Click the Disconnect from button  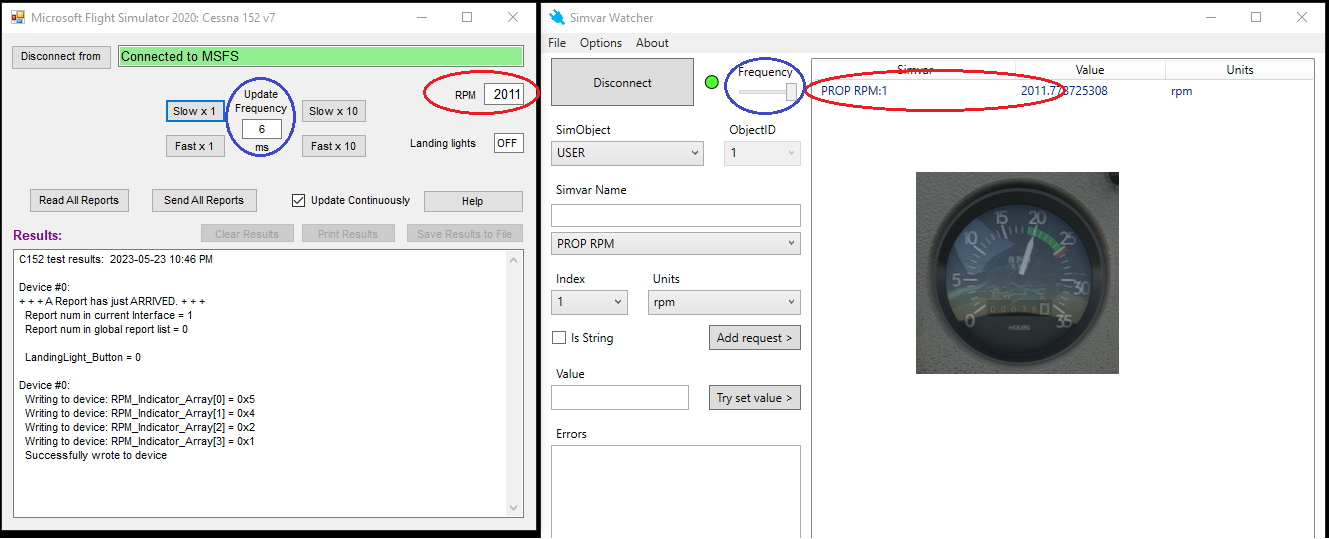[x=61, y=56]
